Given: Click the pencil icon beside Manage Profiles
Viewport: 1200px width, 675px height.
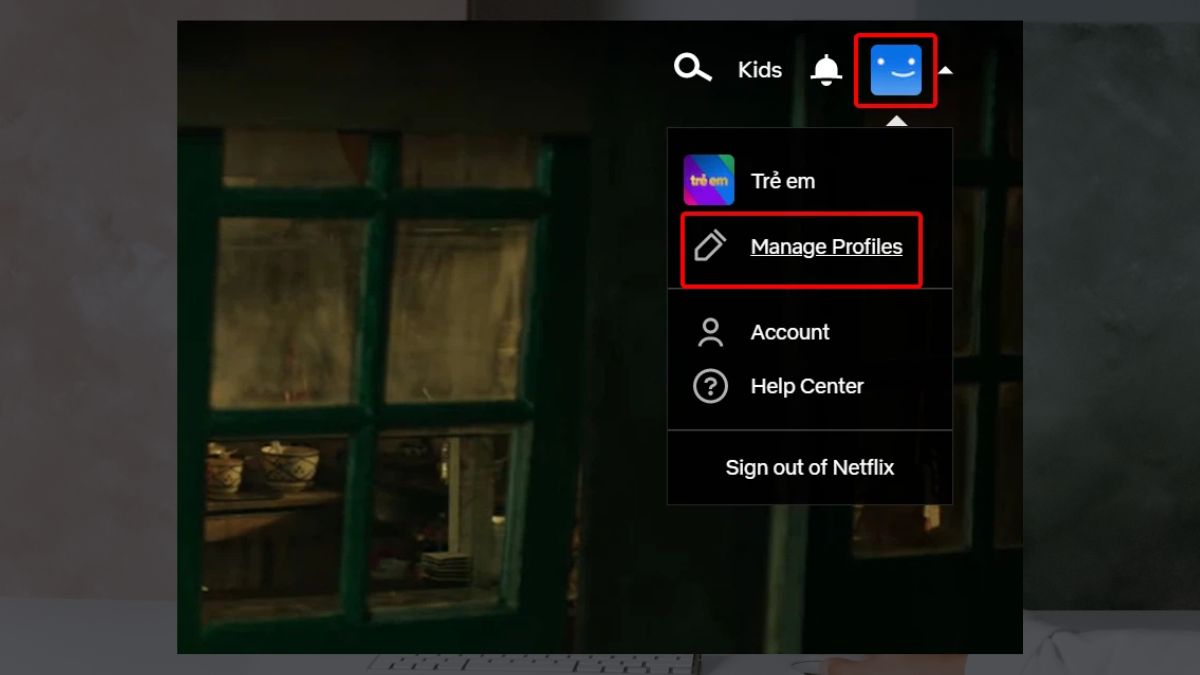Looking at the screenshot, I should point(710,246).
